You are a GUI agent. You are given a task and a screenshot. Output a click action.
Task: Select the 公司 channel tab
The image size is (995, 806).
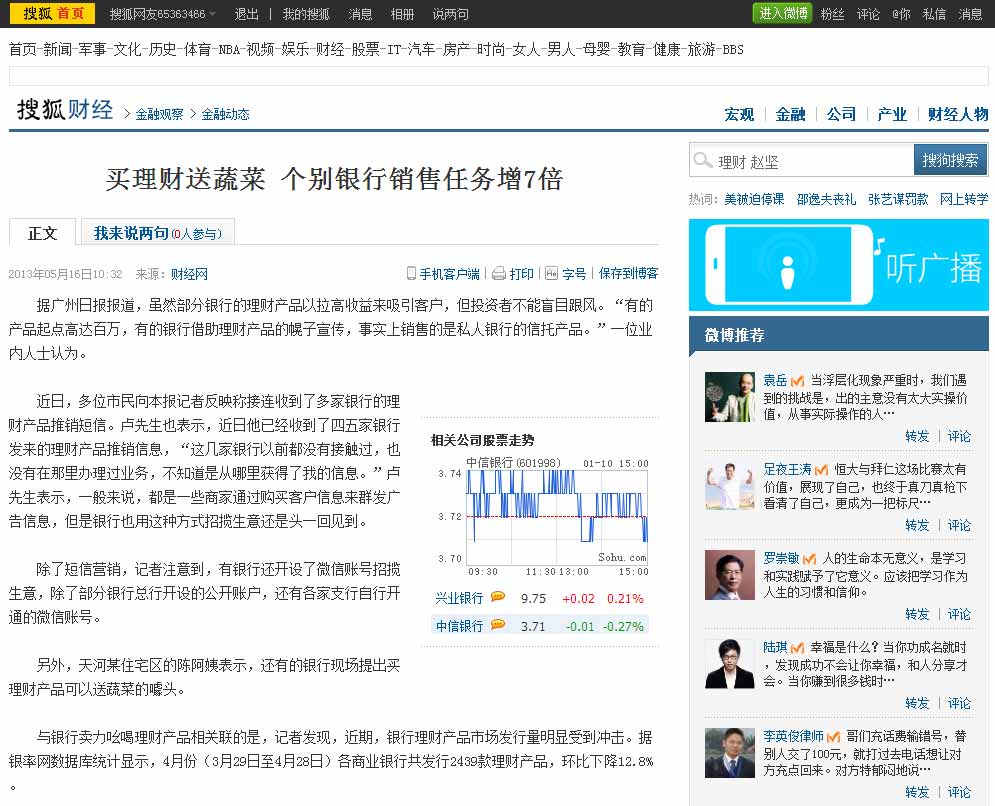841,114
